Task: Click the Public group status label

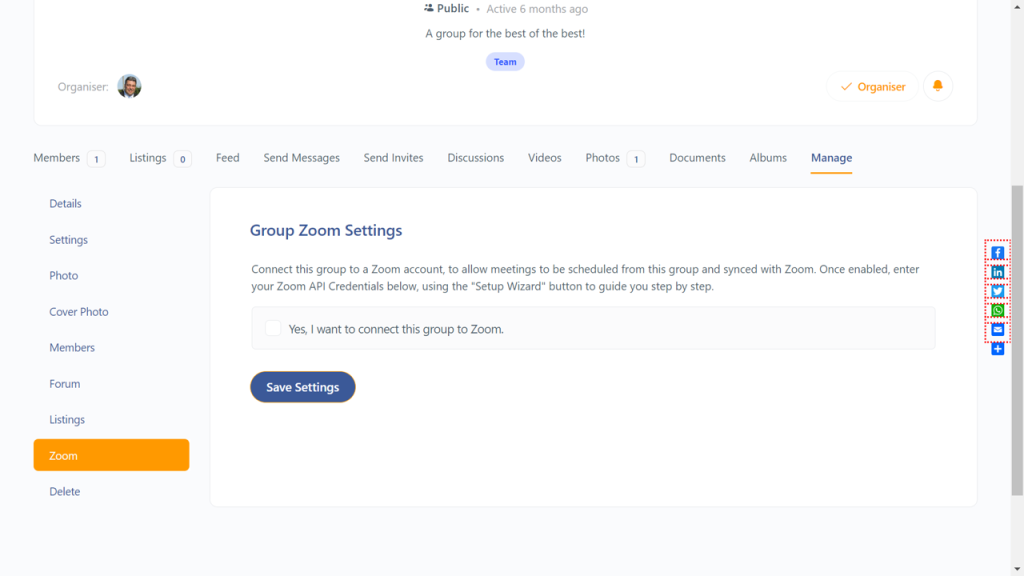Action: point(447,8)
